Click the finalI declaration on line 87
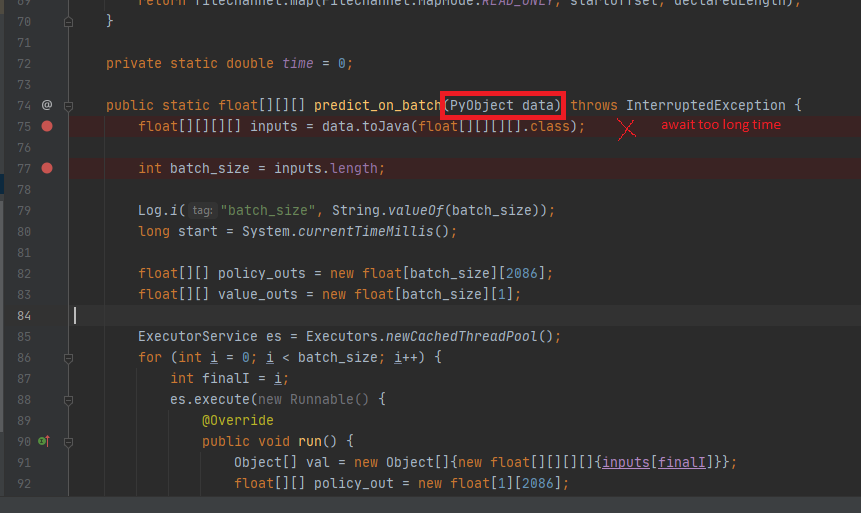 tap(226, 378)
